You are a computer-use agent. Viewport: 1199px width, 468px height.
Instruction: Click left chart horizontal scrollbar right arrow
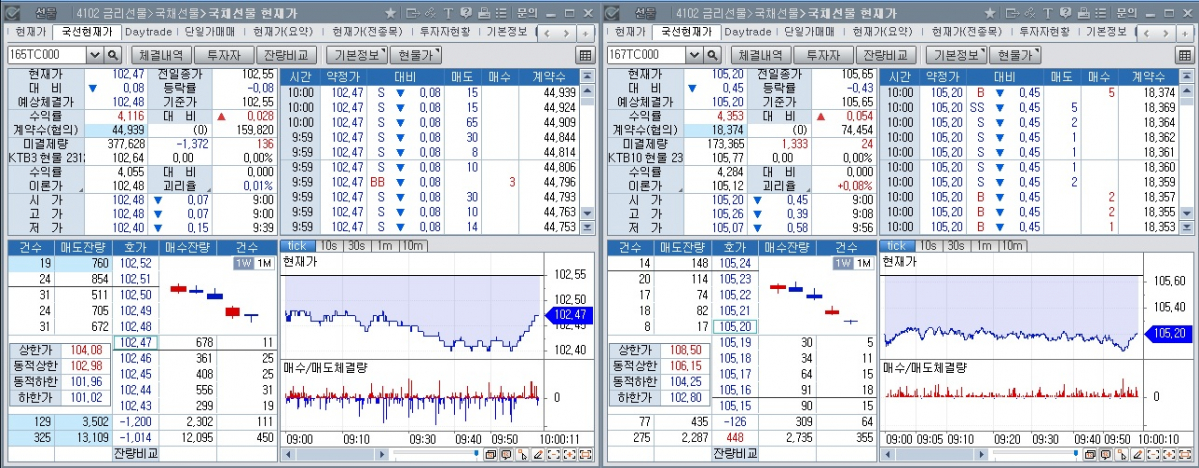(x=383, y=454)
